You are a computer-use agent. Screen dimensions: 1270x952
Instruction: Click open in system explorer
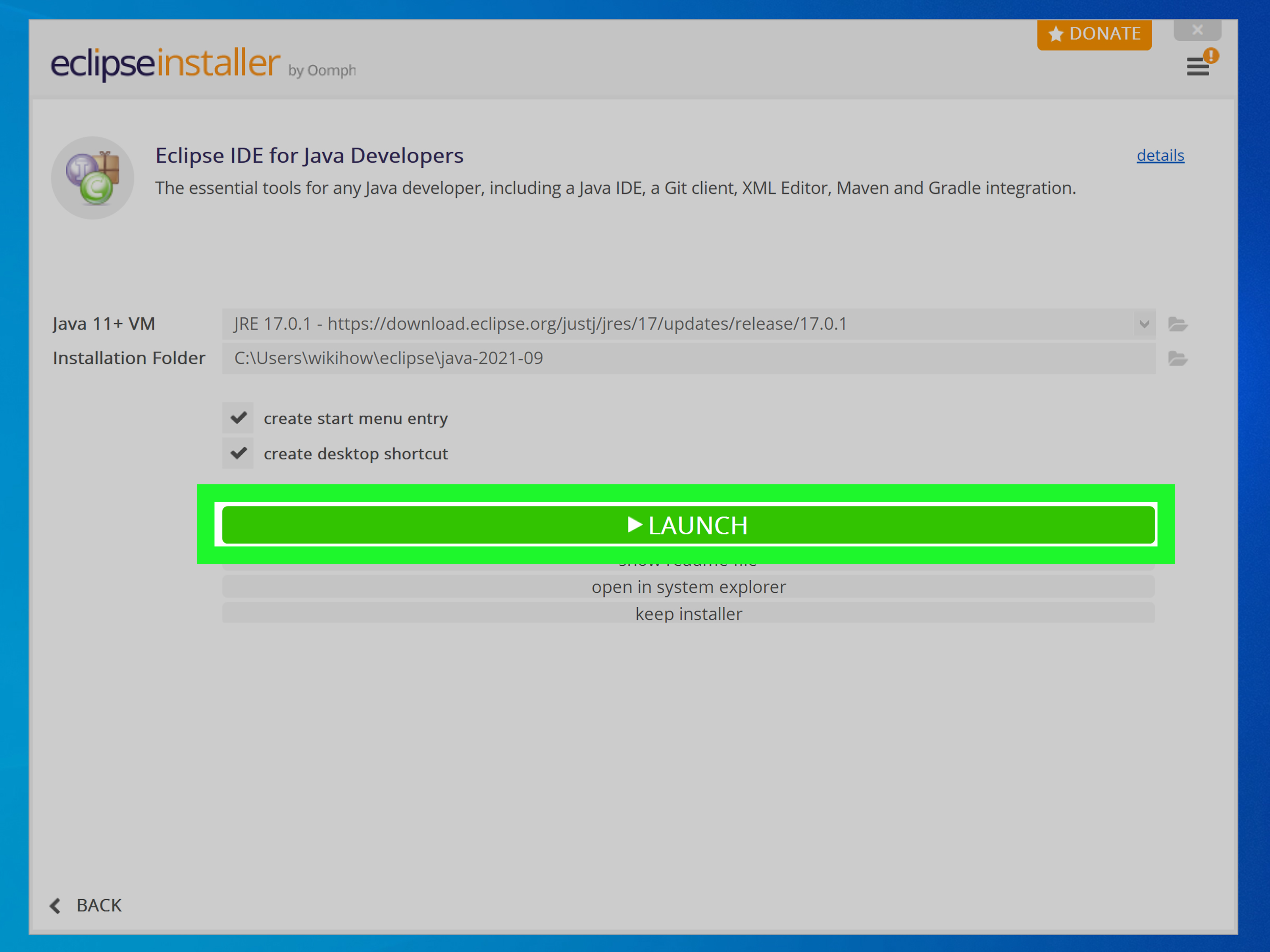(689, 587)
